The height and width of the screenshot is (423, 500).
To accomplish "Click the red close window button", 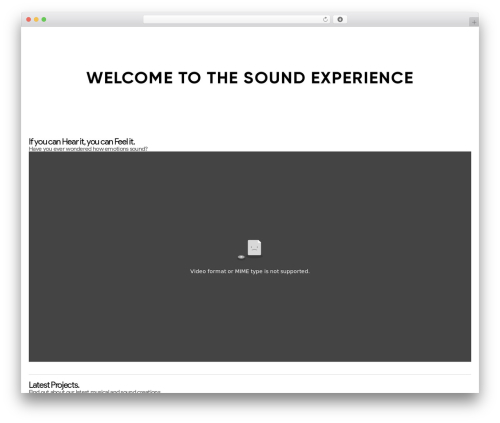I will click(x=29, y=20).
